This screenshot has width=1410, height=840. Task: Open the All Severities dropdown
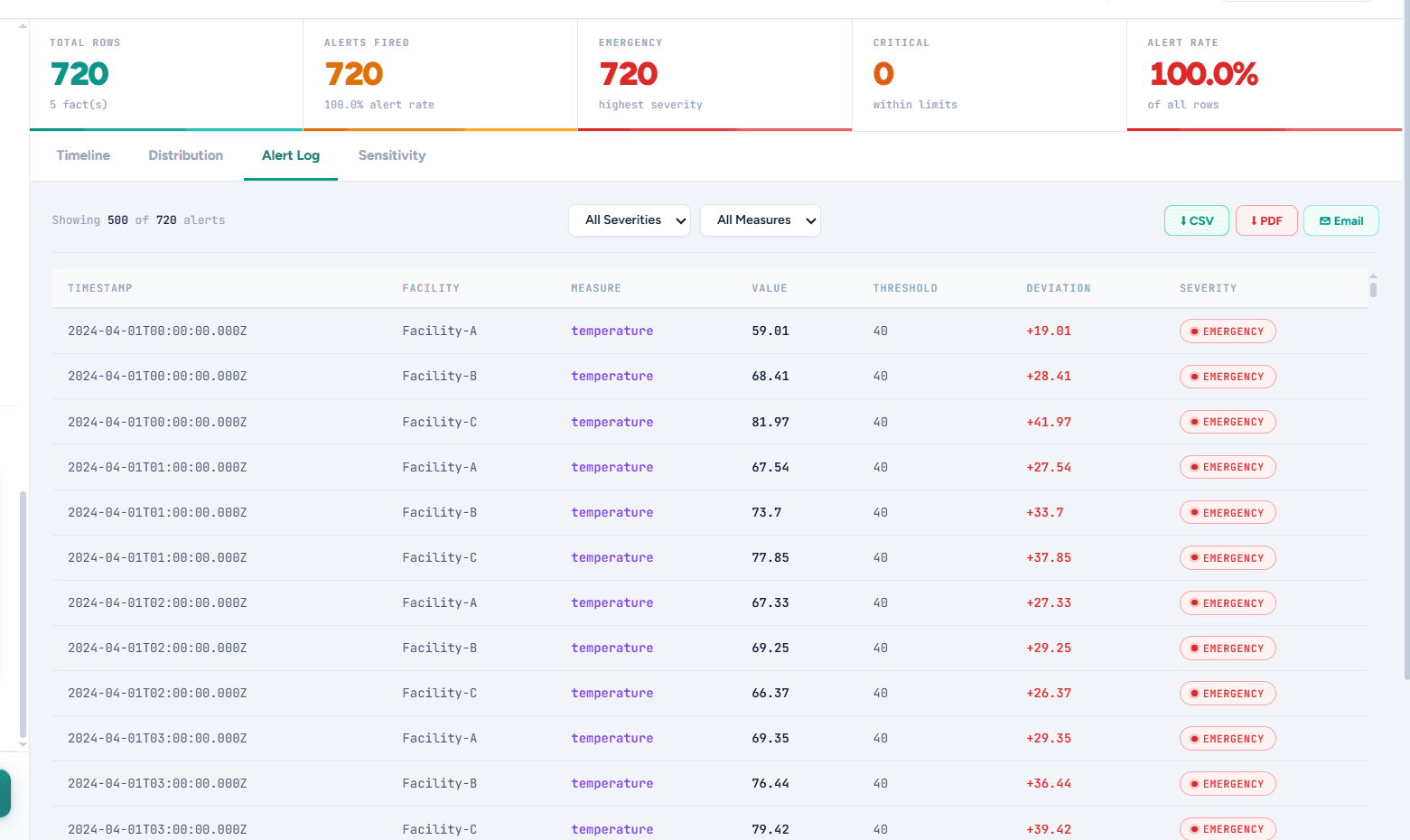pos(629,219)
